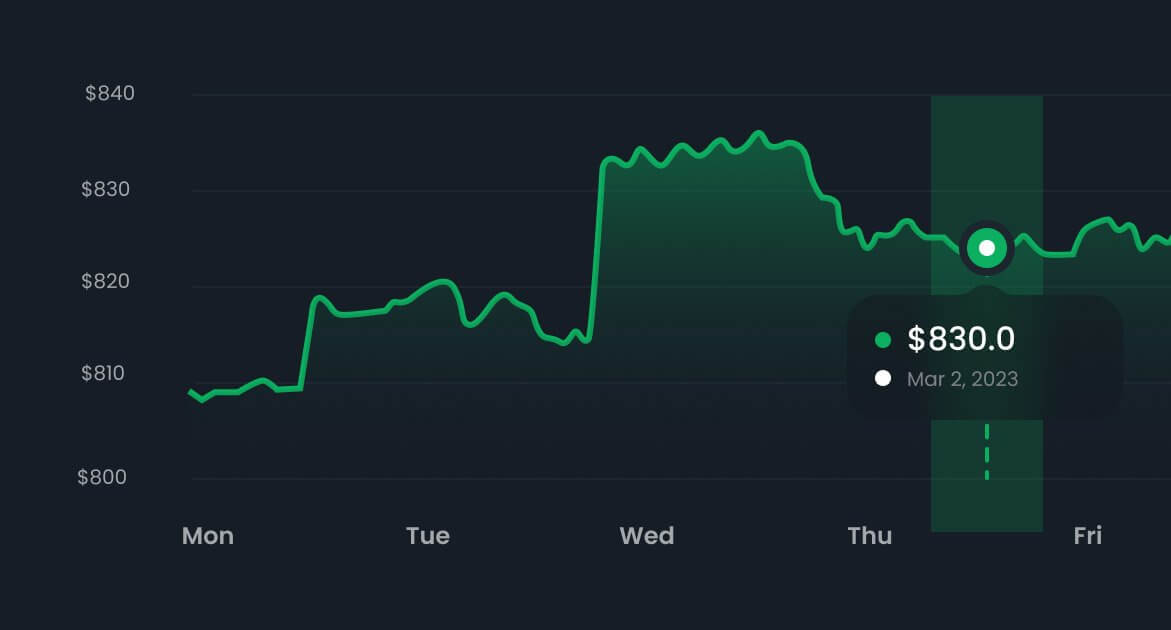
Task: Select the Fri label on the x-axis
Action: click(1088, 536)
